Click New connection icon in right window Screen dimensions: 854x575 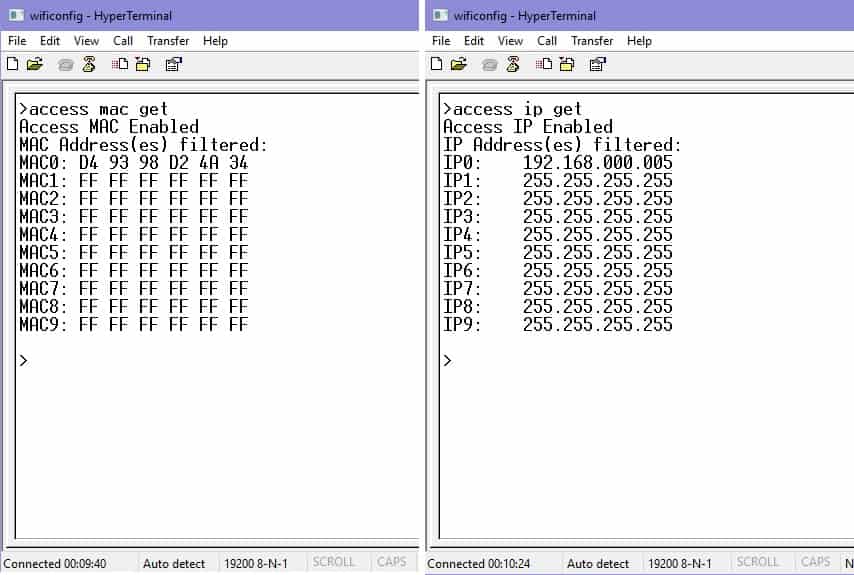[437, 64]
